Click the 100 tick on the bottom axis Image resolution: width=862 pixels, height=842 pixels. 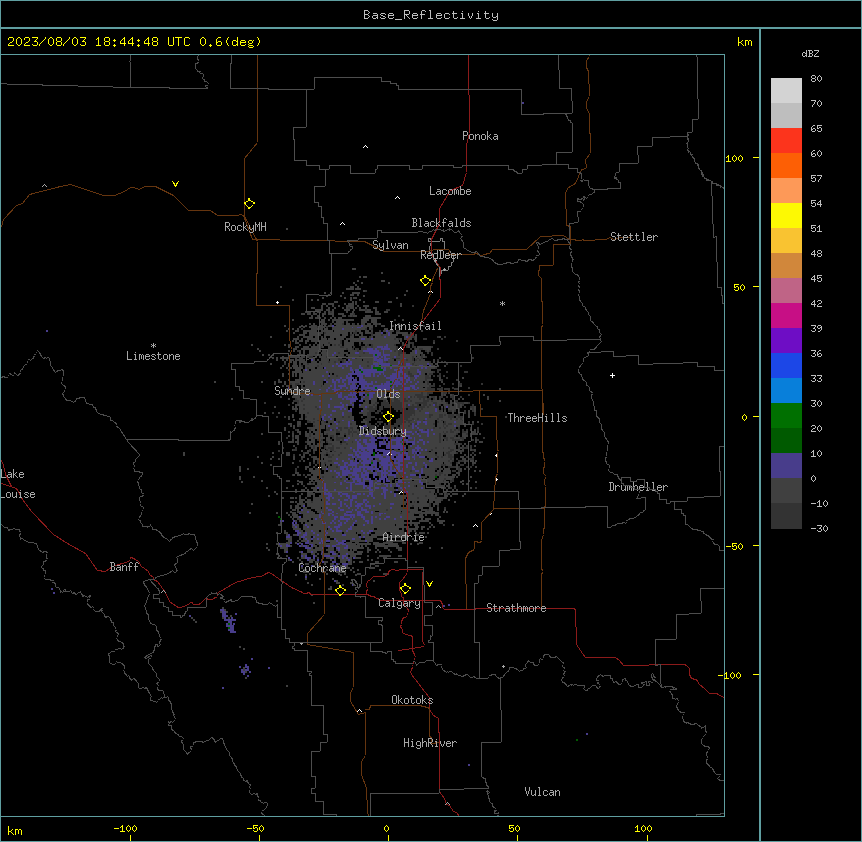tap(643, 828)
